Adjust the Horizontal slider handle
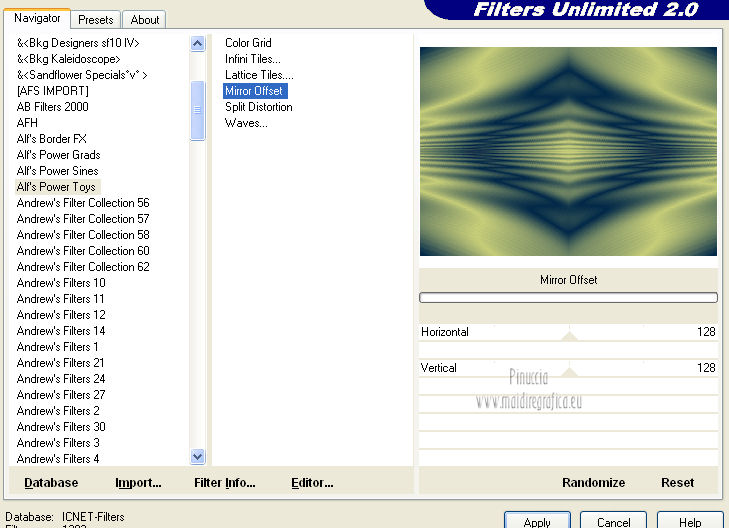 [x=569, y=335]
